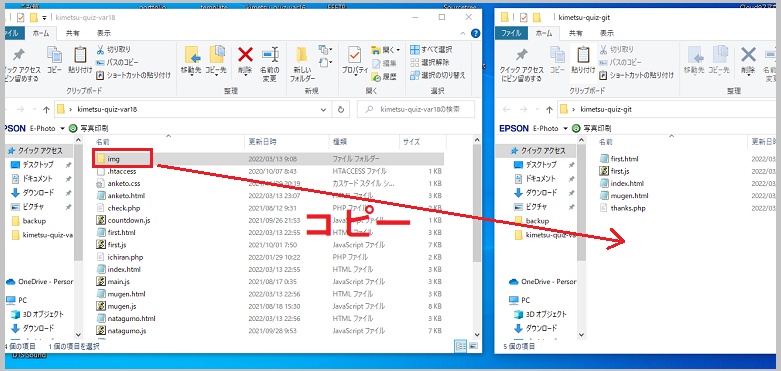Click Copy icon in kimetsu-quiz-var18 ribbon
Image resolution: width=781 pixels, height=371 pixels.
click(54, 60)
